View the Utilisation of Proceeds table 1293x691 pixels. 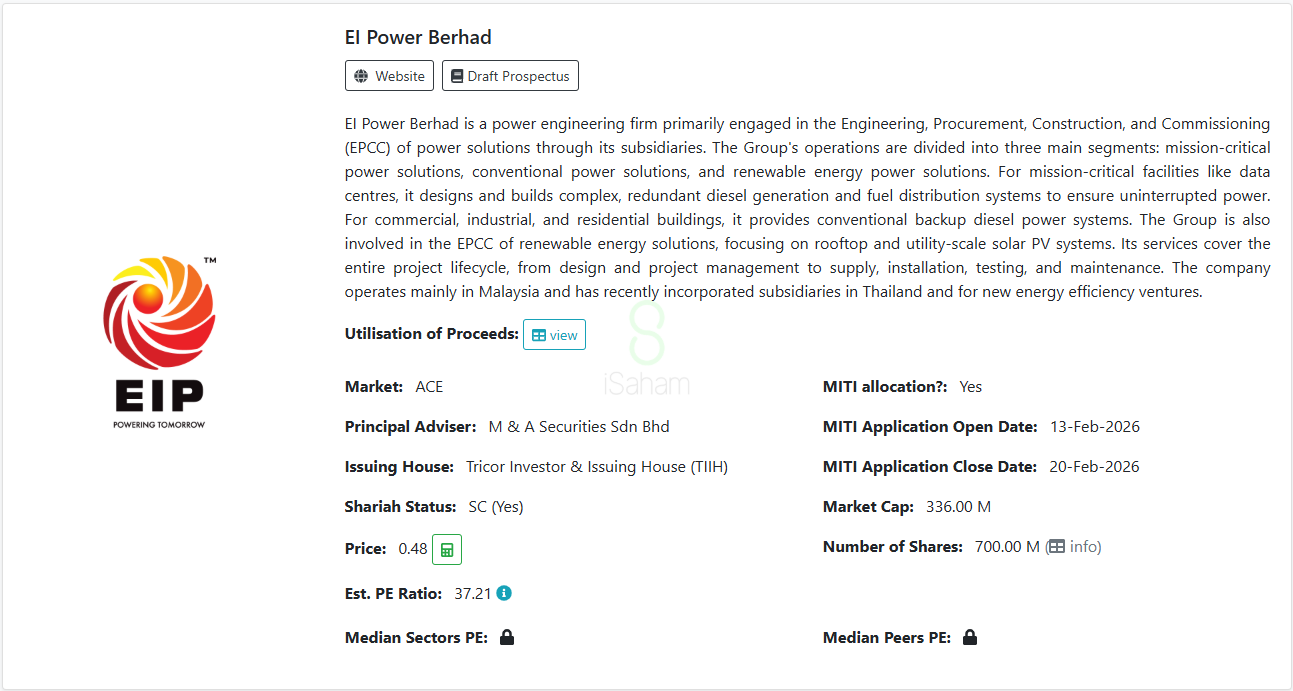click(554, 335)
